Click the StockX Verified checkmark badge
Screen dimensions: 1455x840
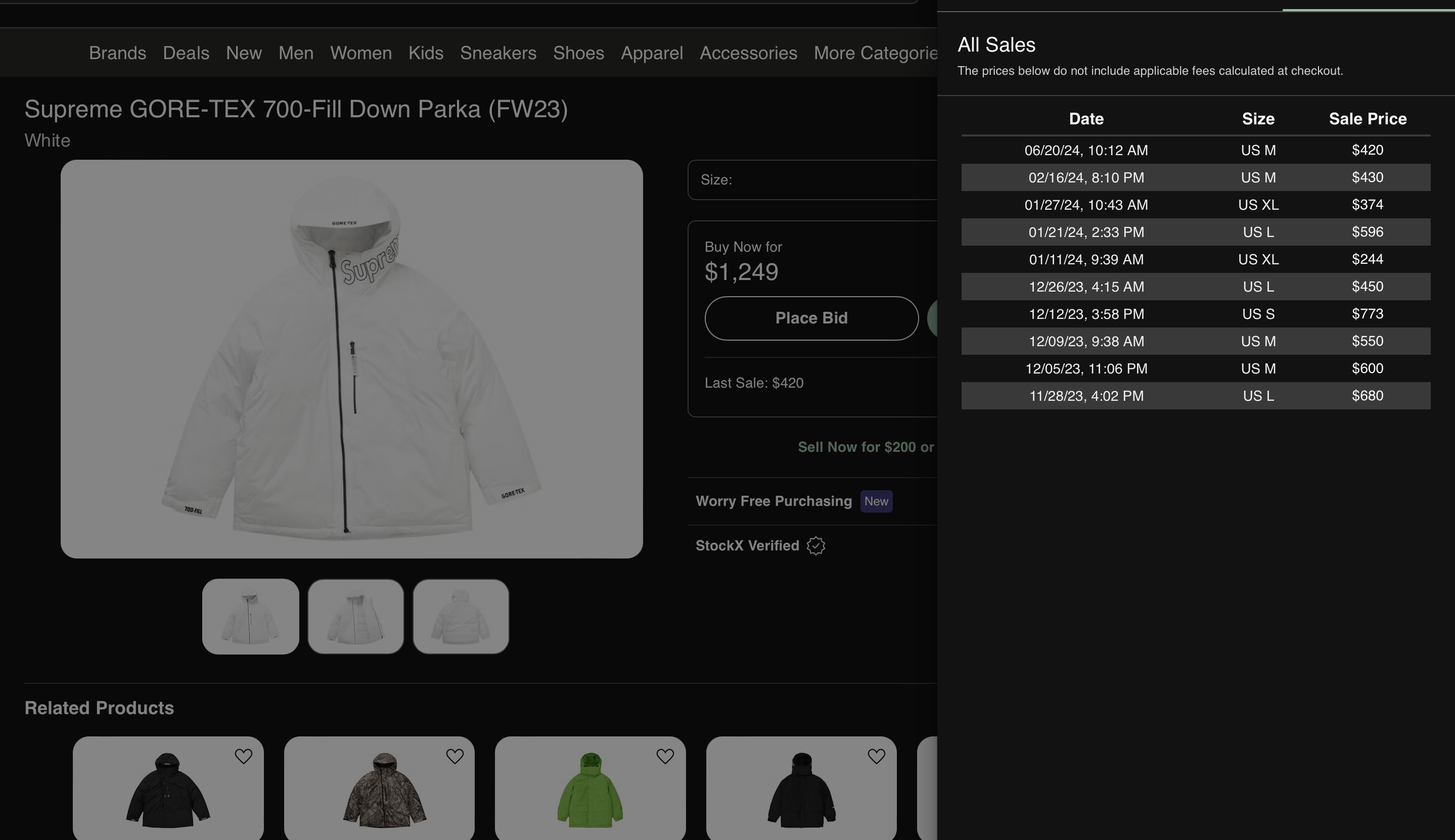tap(816, 545)
